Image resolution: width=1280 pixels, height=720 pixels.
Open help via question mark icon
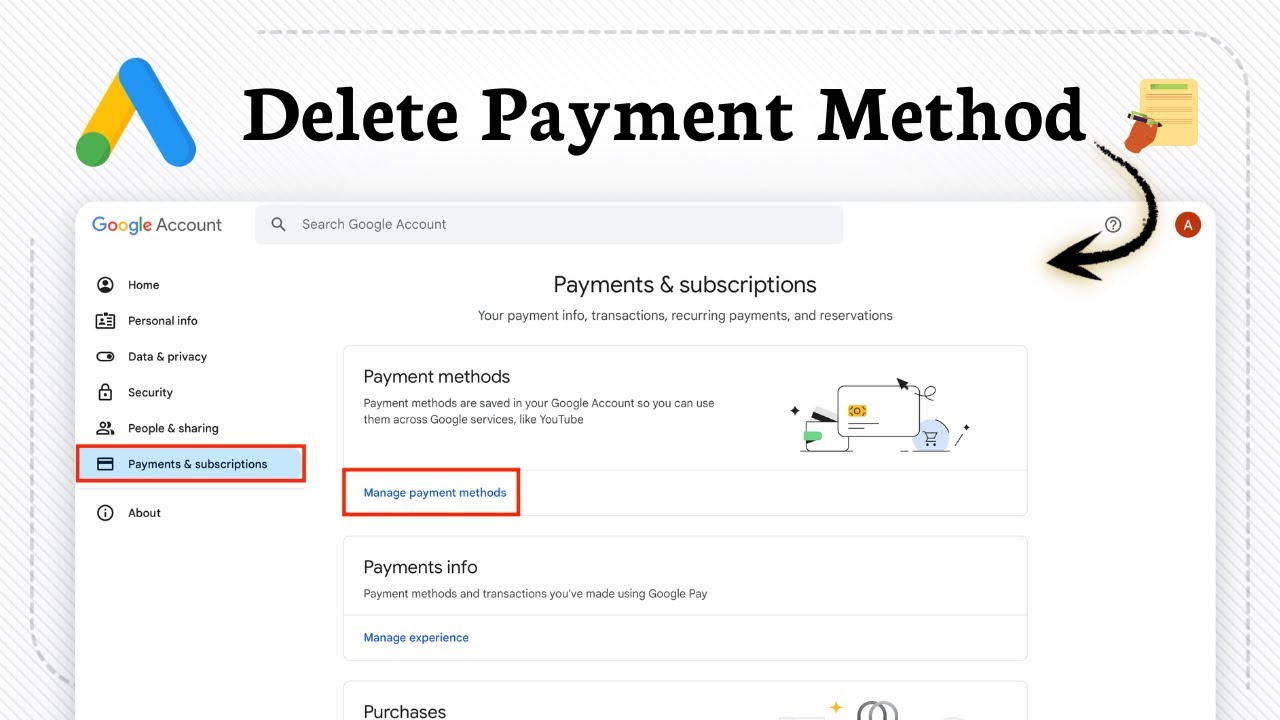1113,225
